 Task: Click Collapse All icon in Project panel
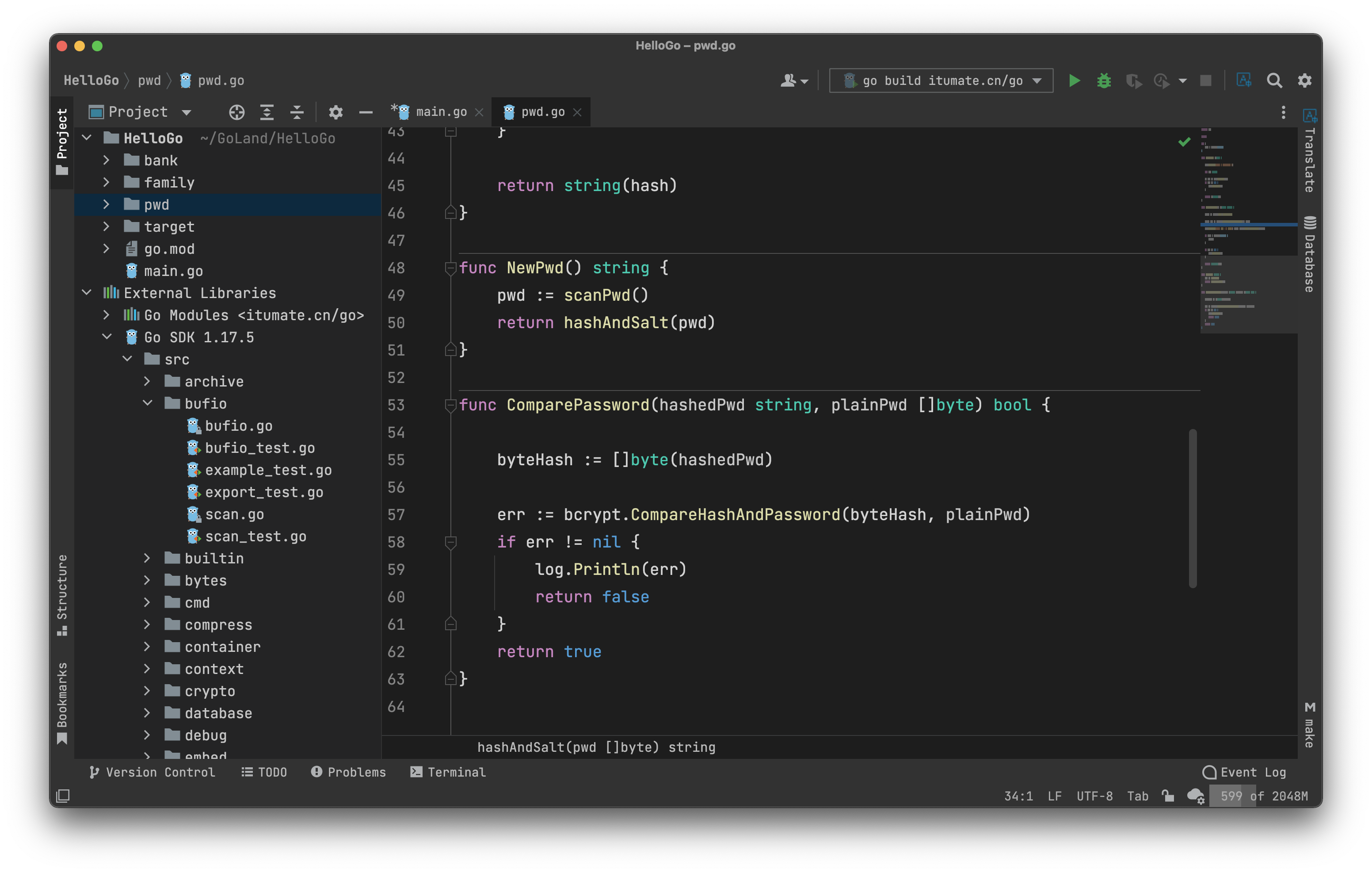tap(297, 112)
